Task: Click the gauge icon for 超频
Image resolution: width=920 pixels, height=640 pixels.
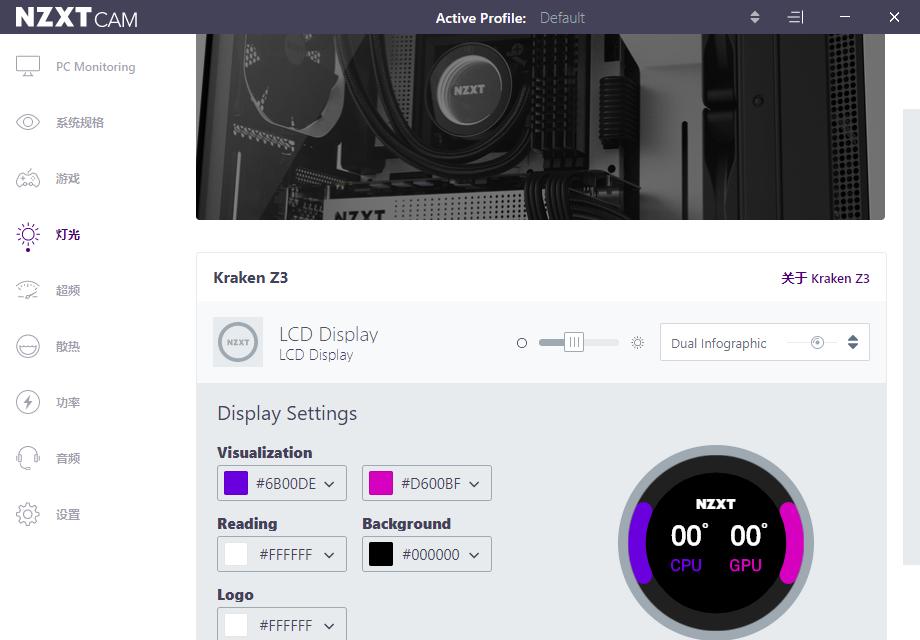Action: [x=28, y=290]
